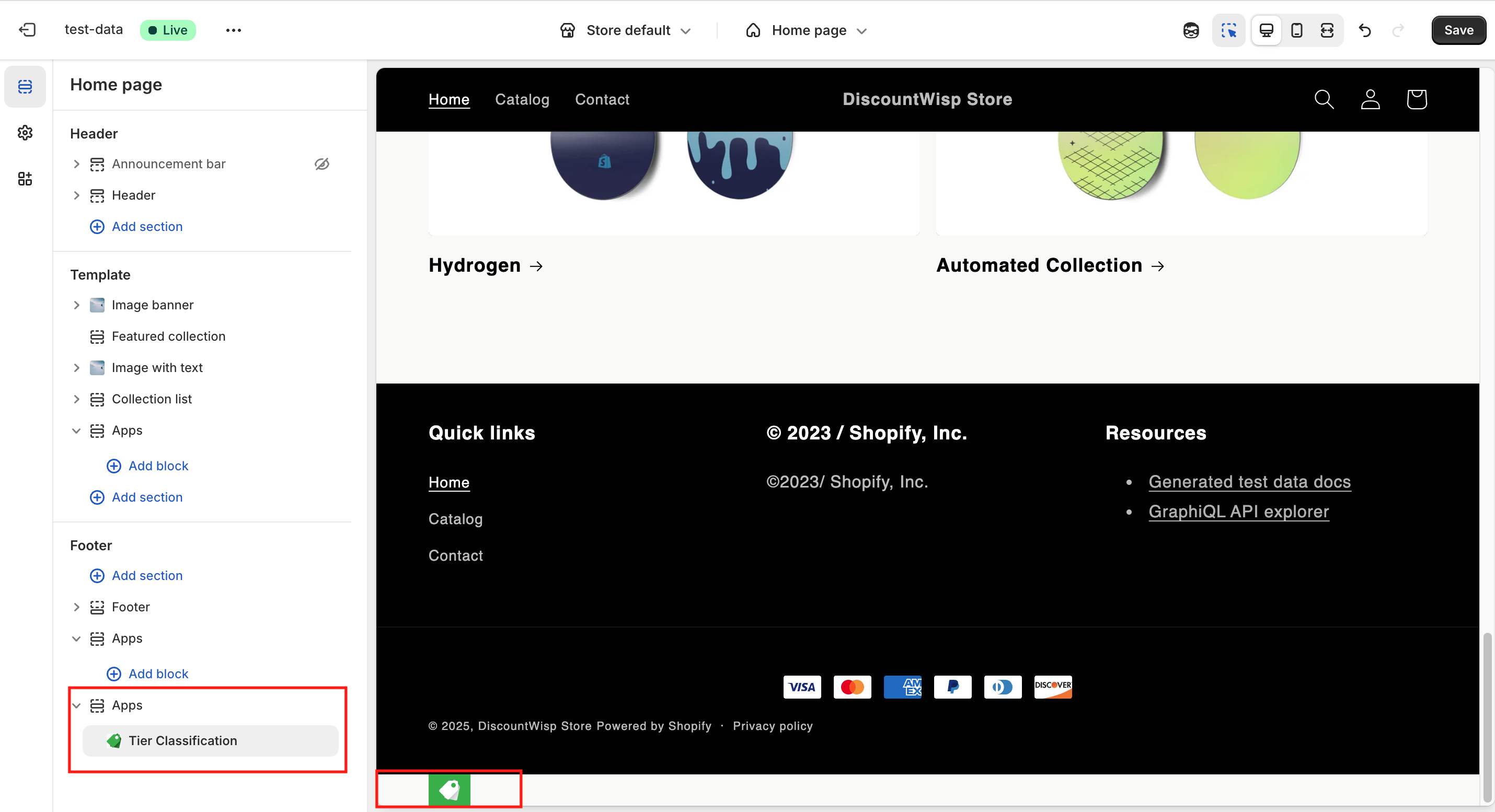Open the three-dots more actions menu
Image resolution: width=1495 pixels, height=812 pixels.
coord(233,30)
